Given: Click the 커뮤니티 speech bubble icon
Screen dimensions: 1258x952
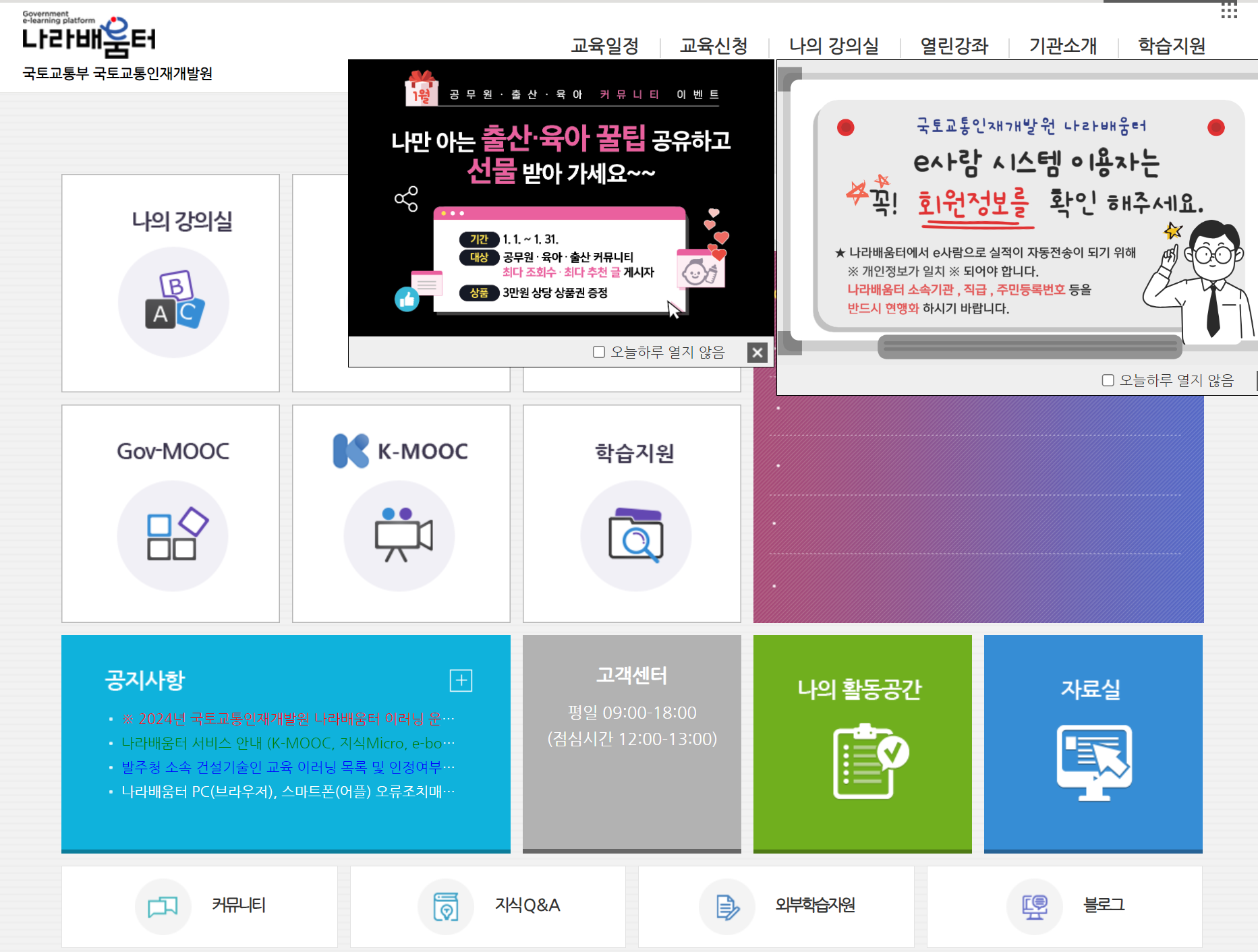Looking at the screenshot, I should 163,906.
